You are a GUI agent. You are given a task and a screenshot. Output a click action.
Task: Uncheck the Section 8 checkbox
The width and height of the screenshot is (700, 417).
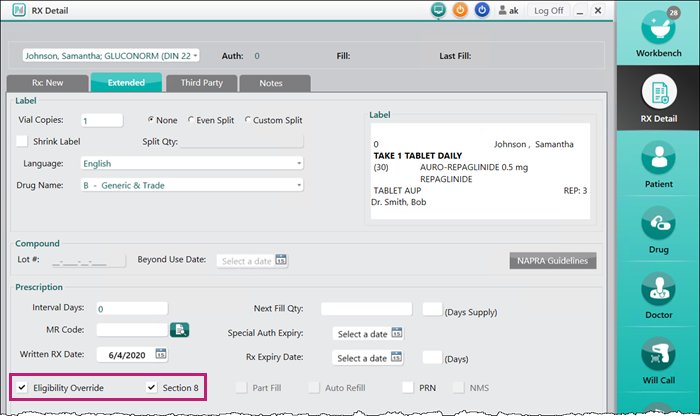(x=152, y=387)
